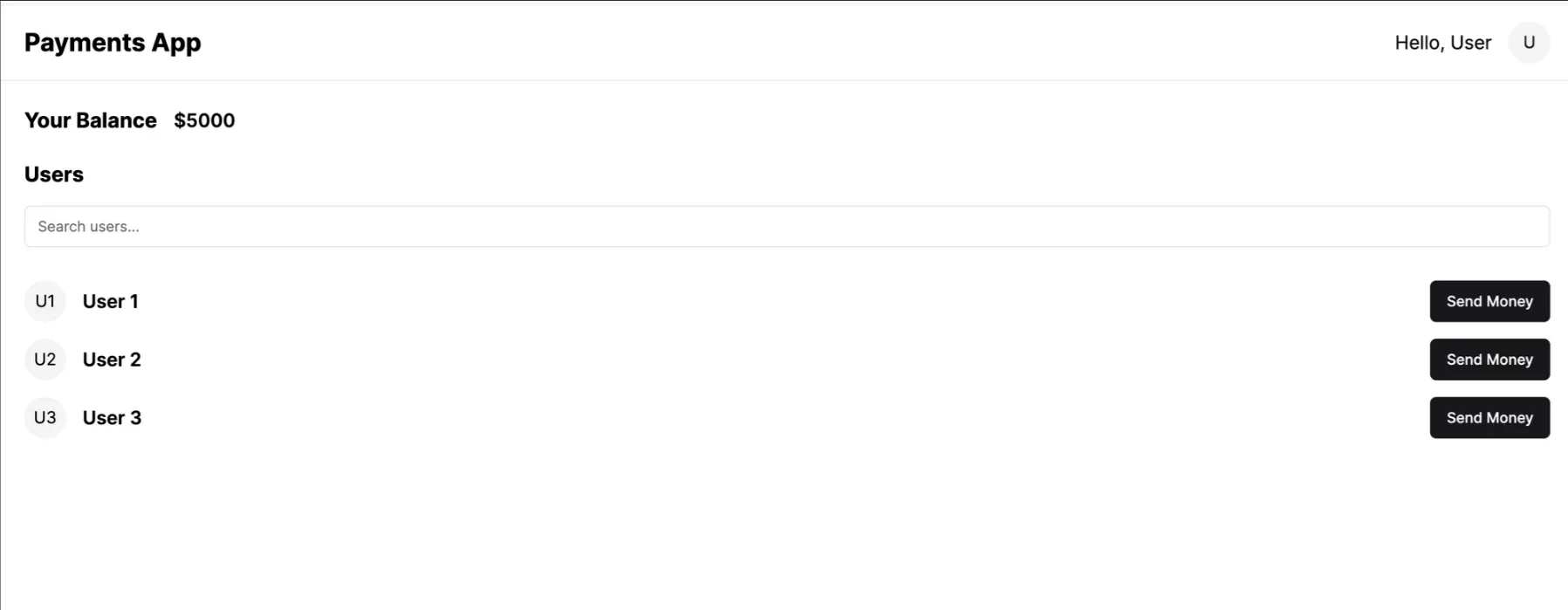Select the User 2 name label

click(x=112, y=360)
